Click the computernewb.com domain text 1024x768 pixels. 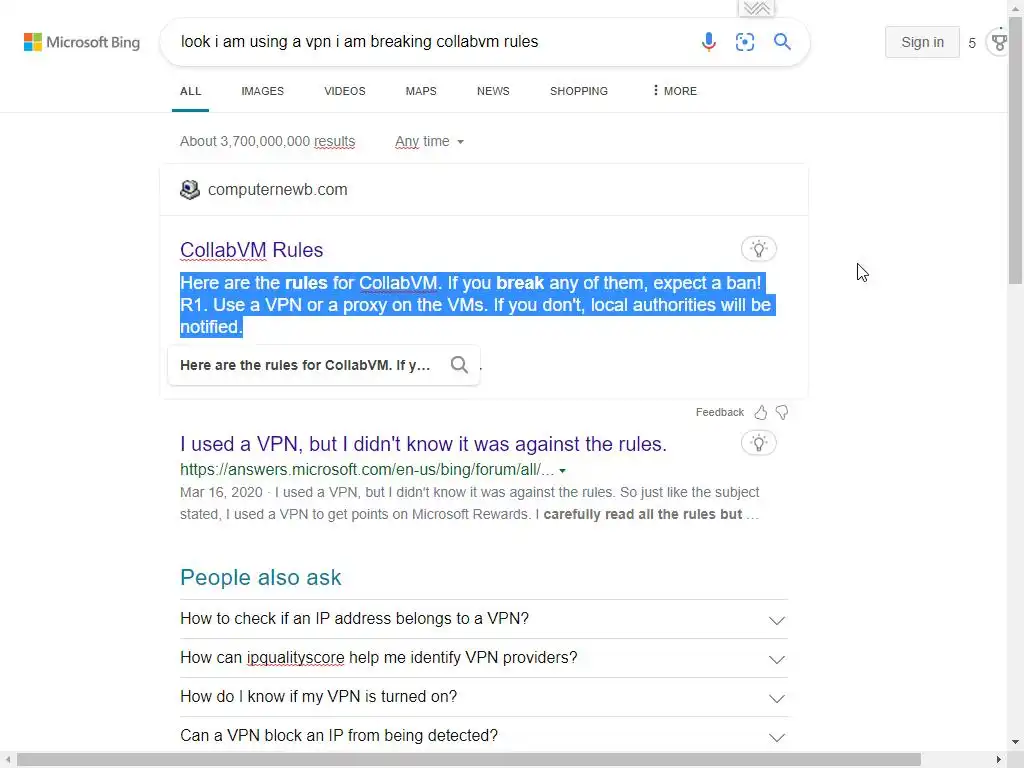pos(278,189)
